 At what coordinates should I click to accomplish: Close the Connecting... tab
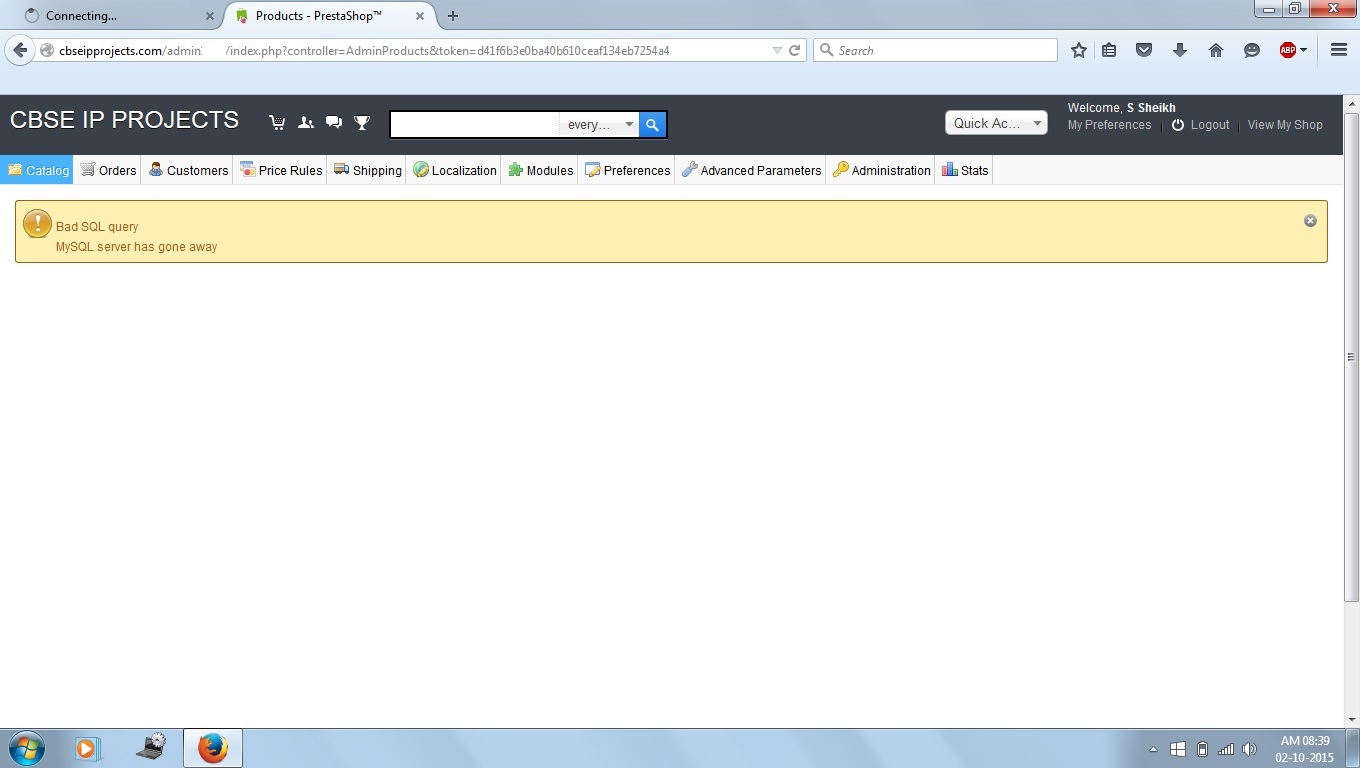pos(209,16)
